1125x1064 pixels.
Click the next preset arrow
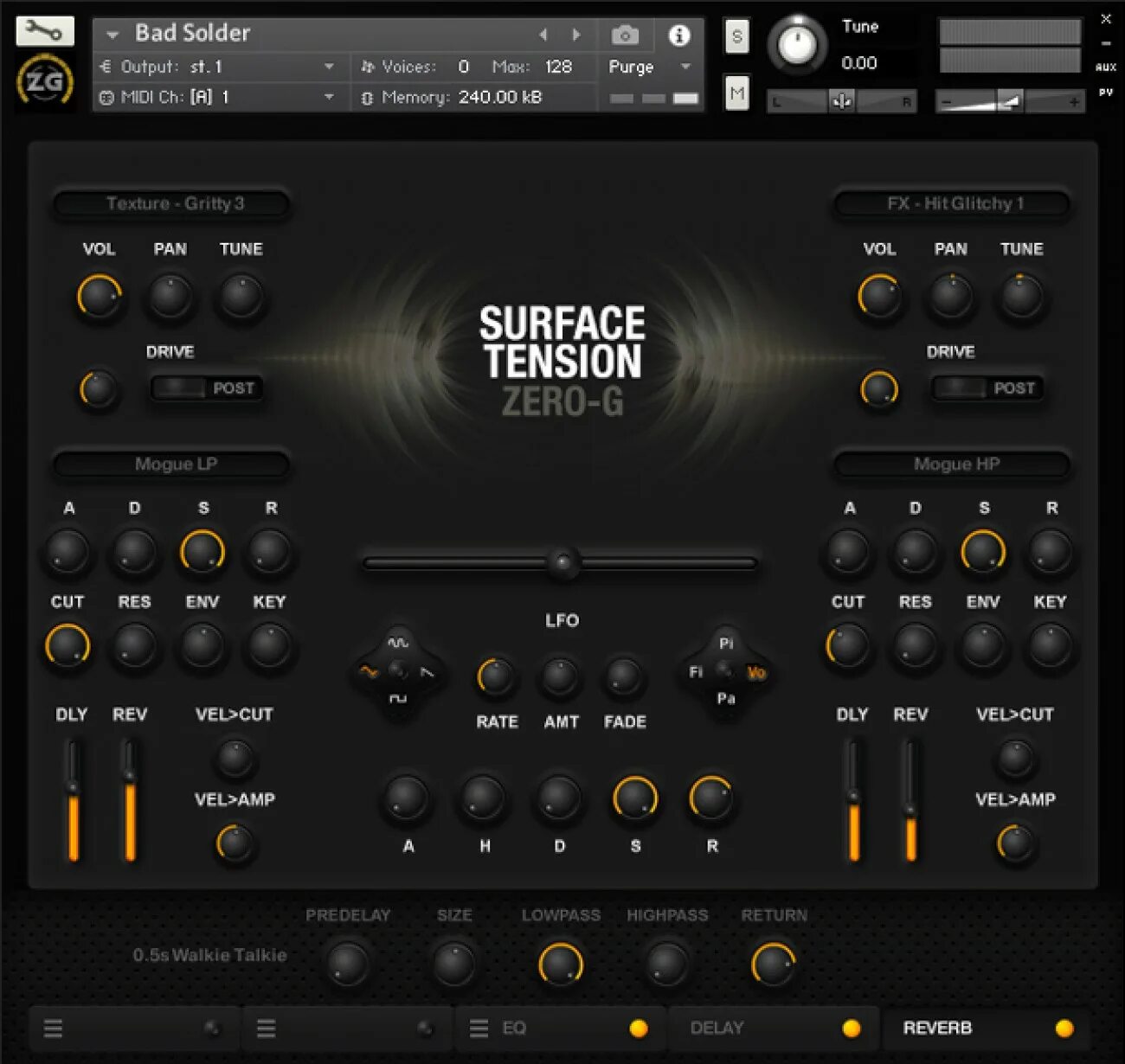pyautogui.click(x=576, y=35)
